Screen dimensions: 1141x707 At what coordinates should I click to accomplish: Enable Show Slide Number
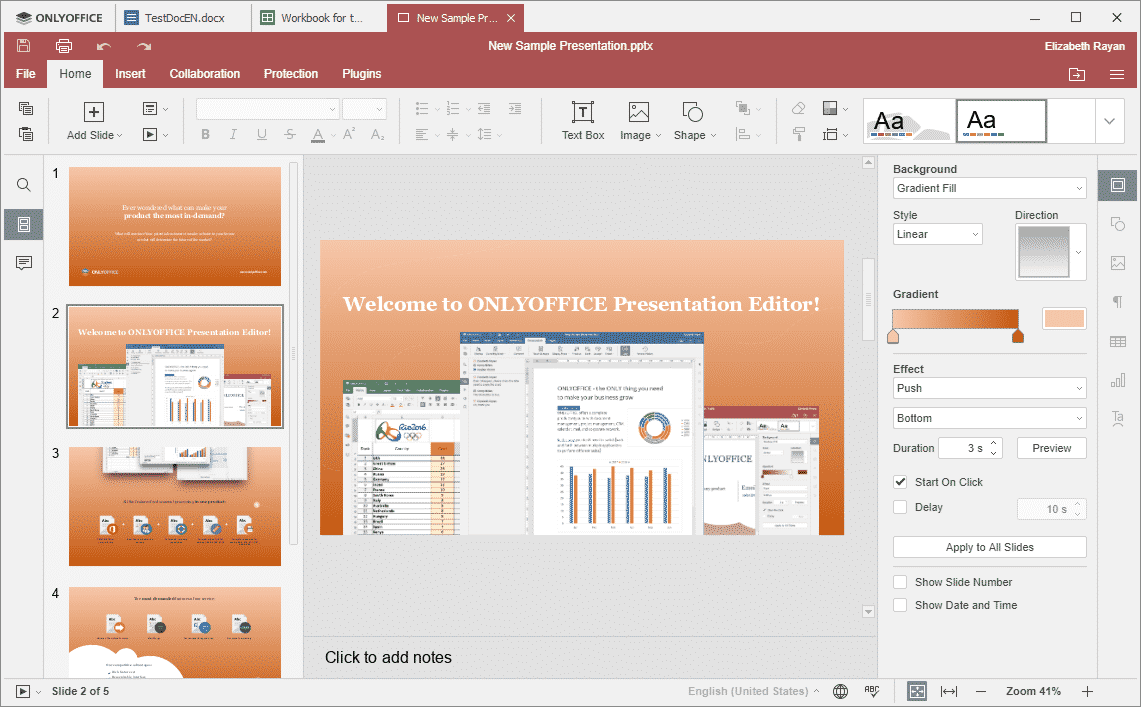900,582
